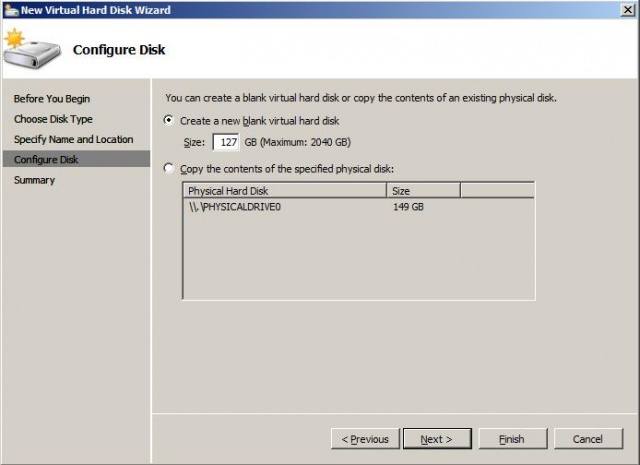Choose Copy contents of specified physical disk
This screenshot has height=465, width=640.
pyautogui.click(x=168, y=169)
